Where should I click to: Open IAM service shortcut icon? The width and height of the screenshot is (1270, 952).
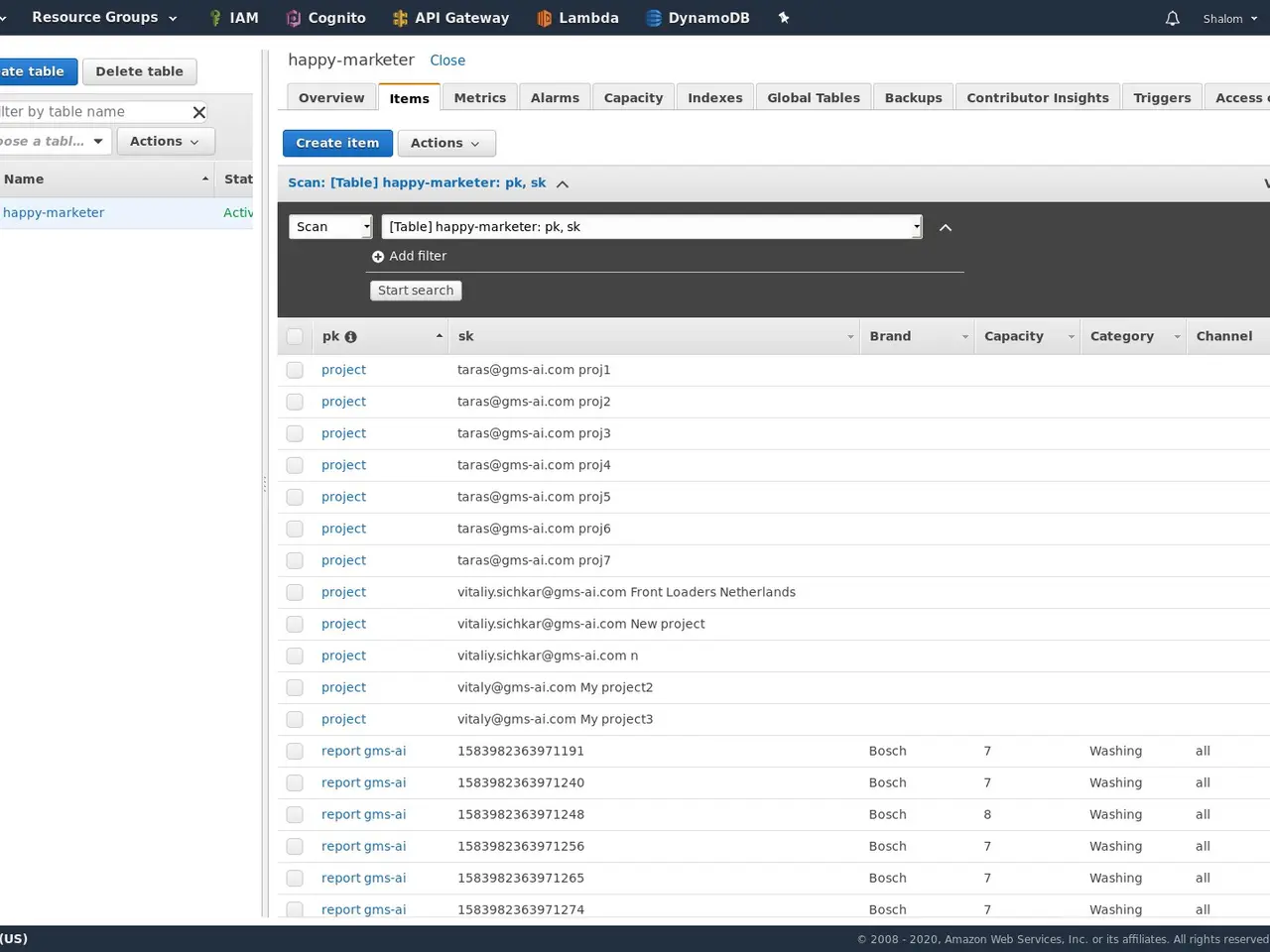coord(215,18)
